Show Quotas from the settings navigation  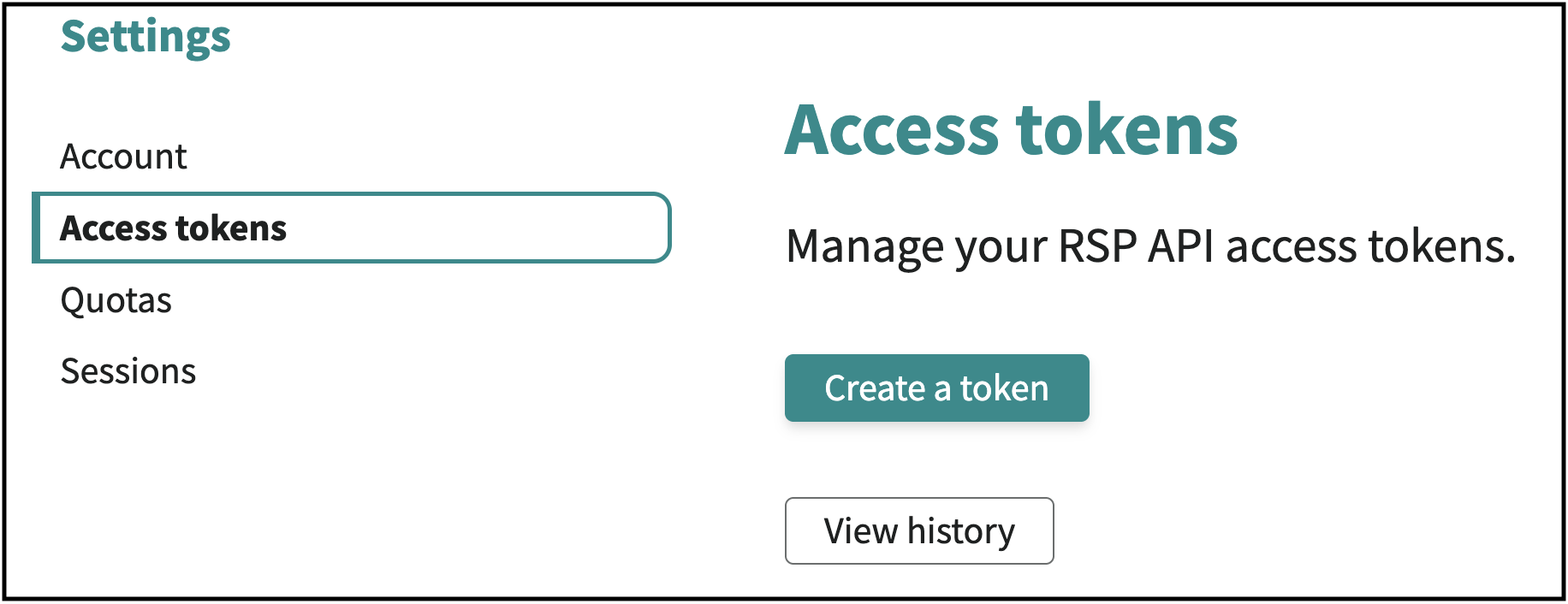click(x=116, y=300)
